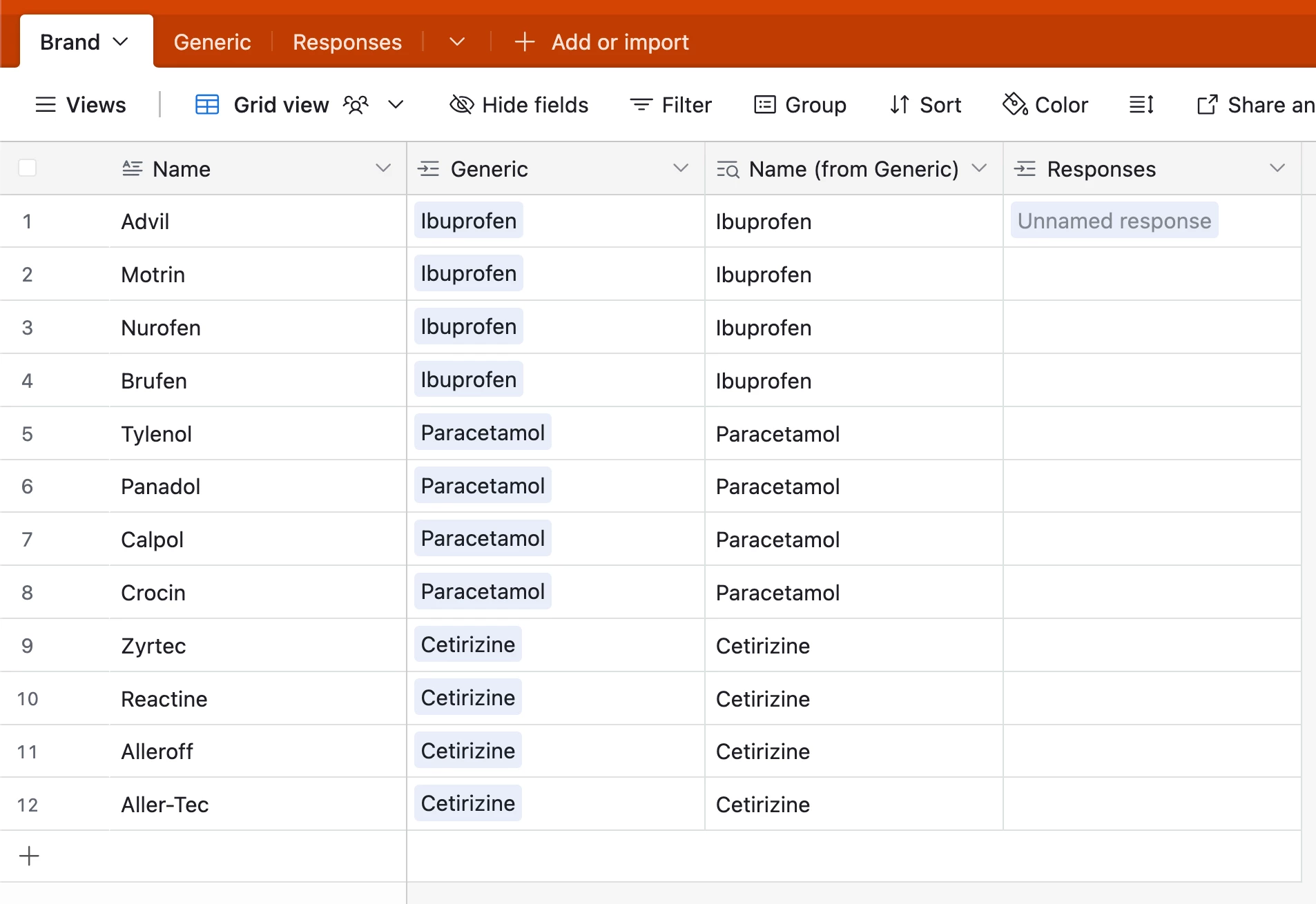
Task: Select row number 6
Action: pos(28,487)
